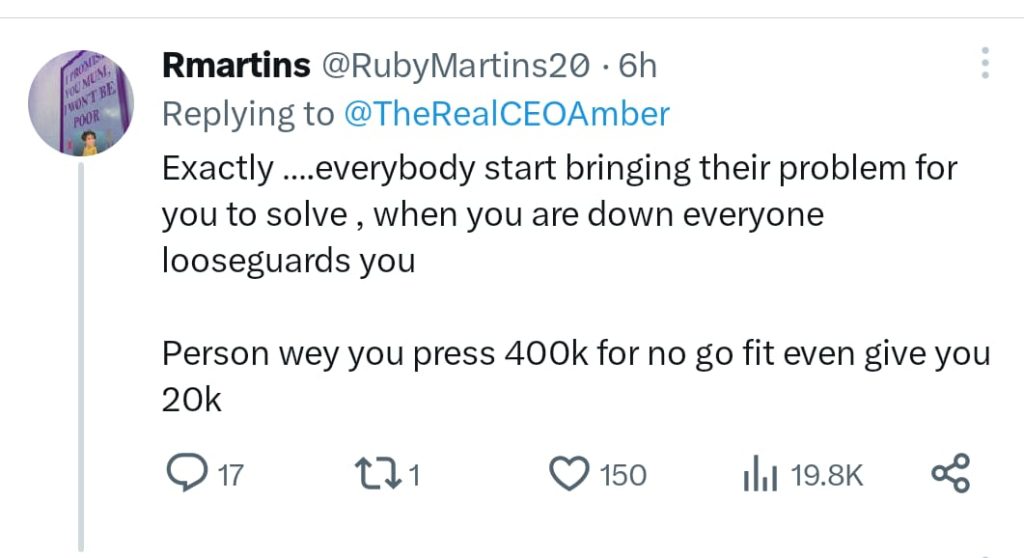Click the 150 likes count

pos(623,474)
